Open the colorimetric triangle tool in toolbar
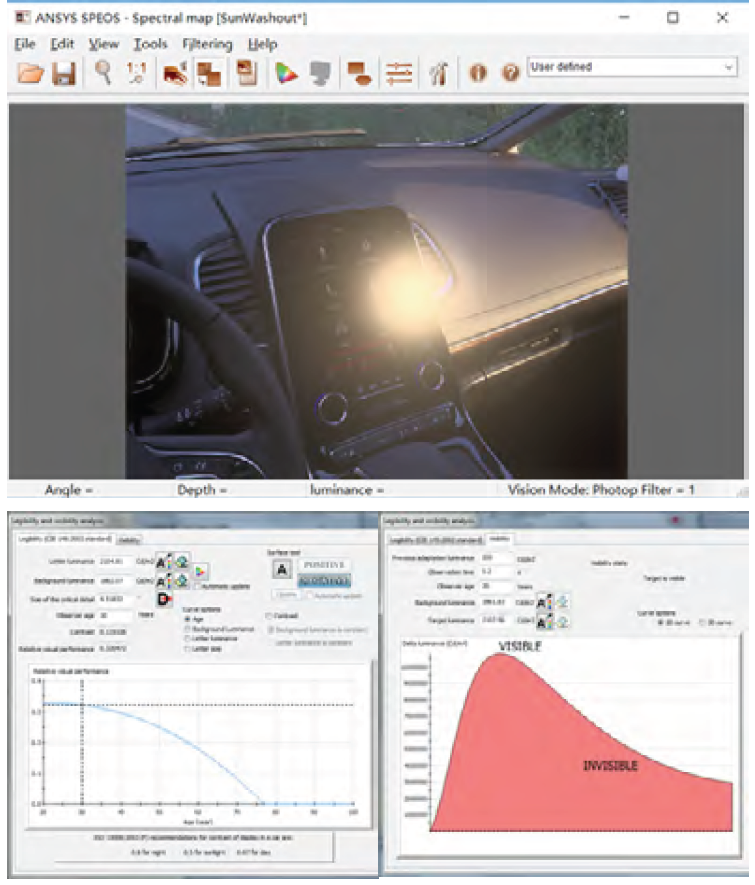 (x=287, y=74)
